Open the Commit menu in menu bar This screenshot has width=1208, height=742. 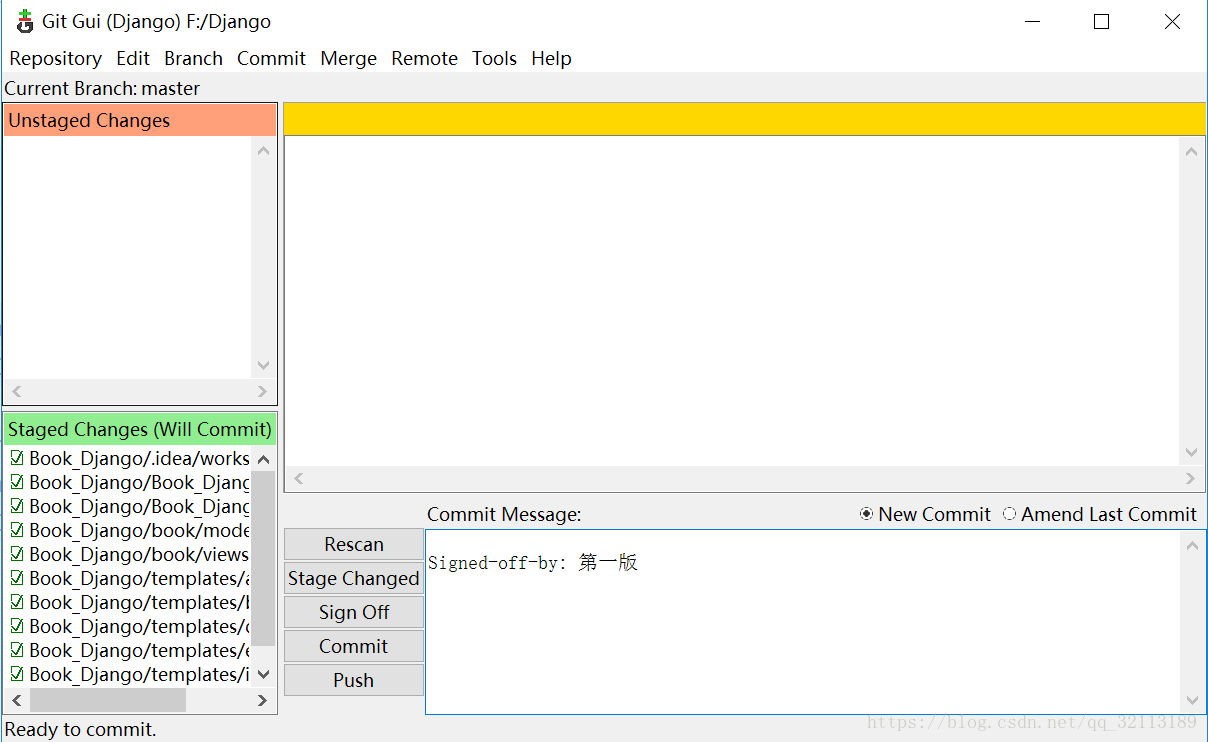271,58
